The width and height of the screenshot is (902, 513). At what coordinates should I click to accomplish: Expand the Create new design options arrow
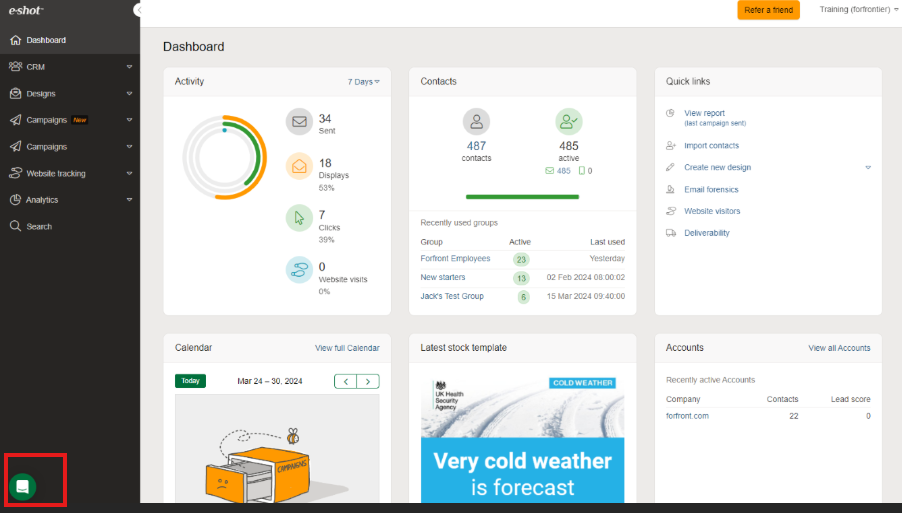(x=867, y=167)
